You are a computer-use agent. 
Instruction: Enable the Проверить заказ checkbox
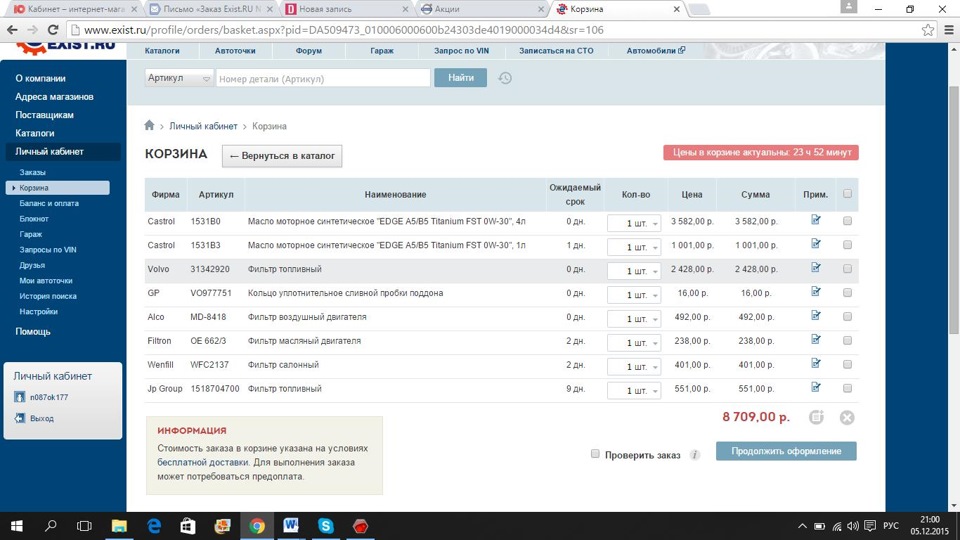click(x=595, y=454)
